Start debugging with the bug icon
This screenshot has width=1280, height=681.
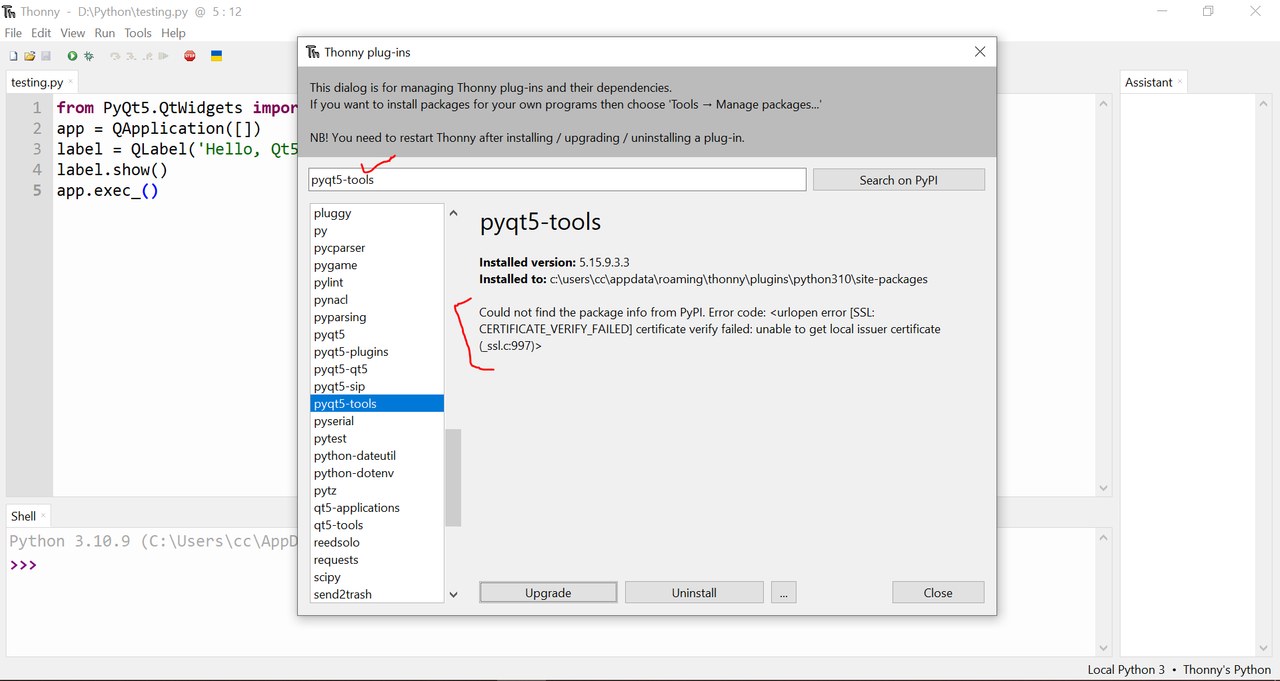89,56
